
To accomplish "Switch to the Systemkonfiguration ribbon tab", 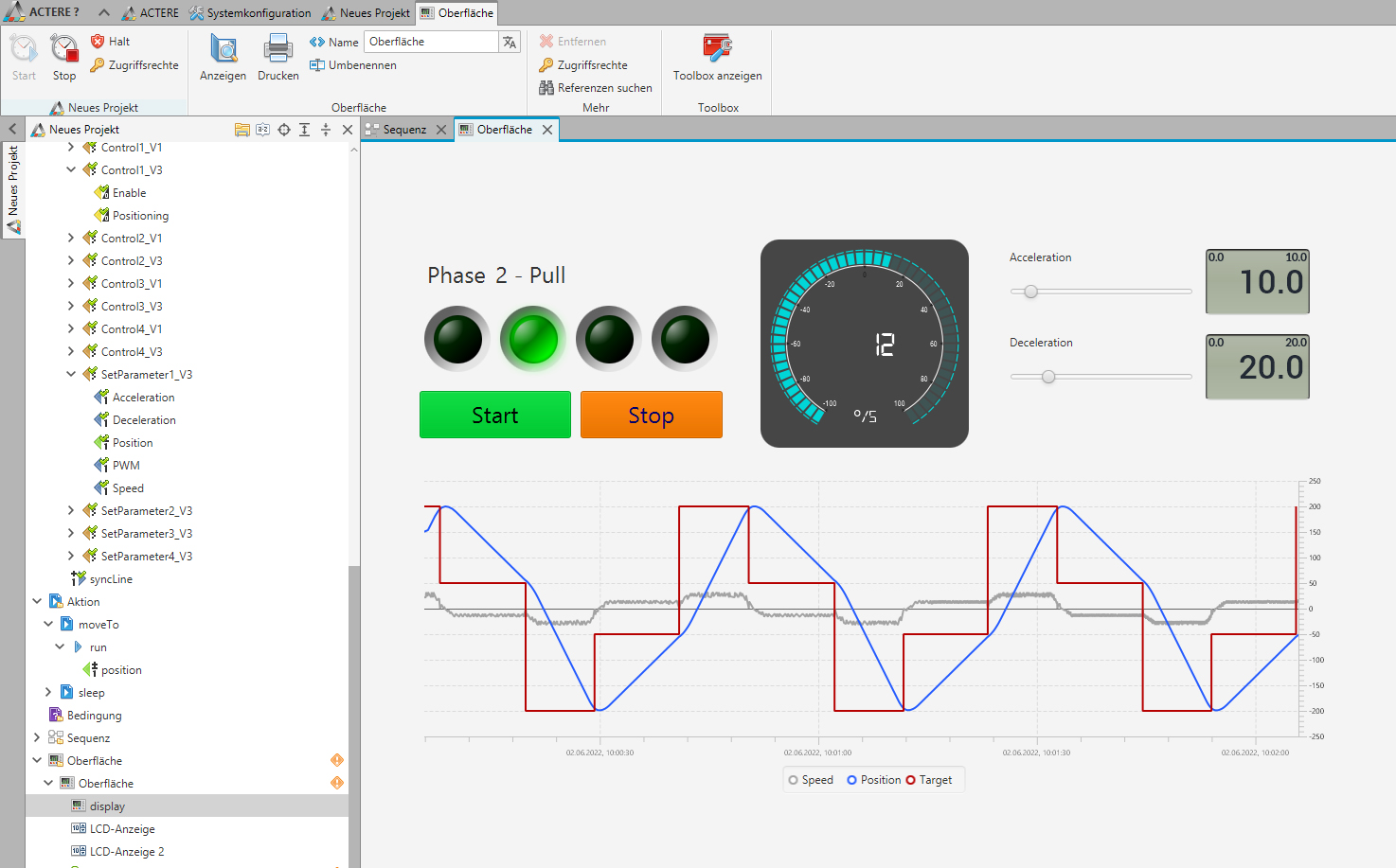I will point(250,13).
